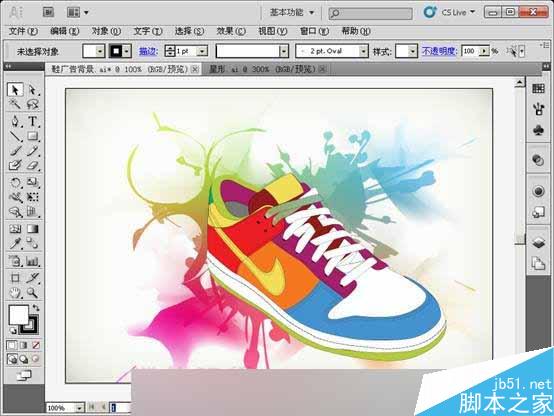Reset default fill and stroke
The width and height of the screenshot is (554, 416).
pos(13,331)
